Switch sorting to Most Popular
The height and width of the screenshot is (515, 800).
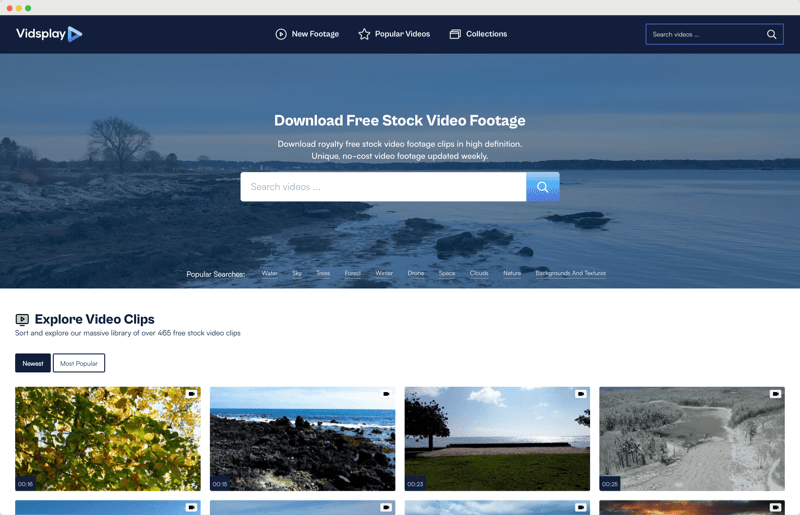pos(79,363)
